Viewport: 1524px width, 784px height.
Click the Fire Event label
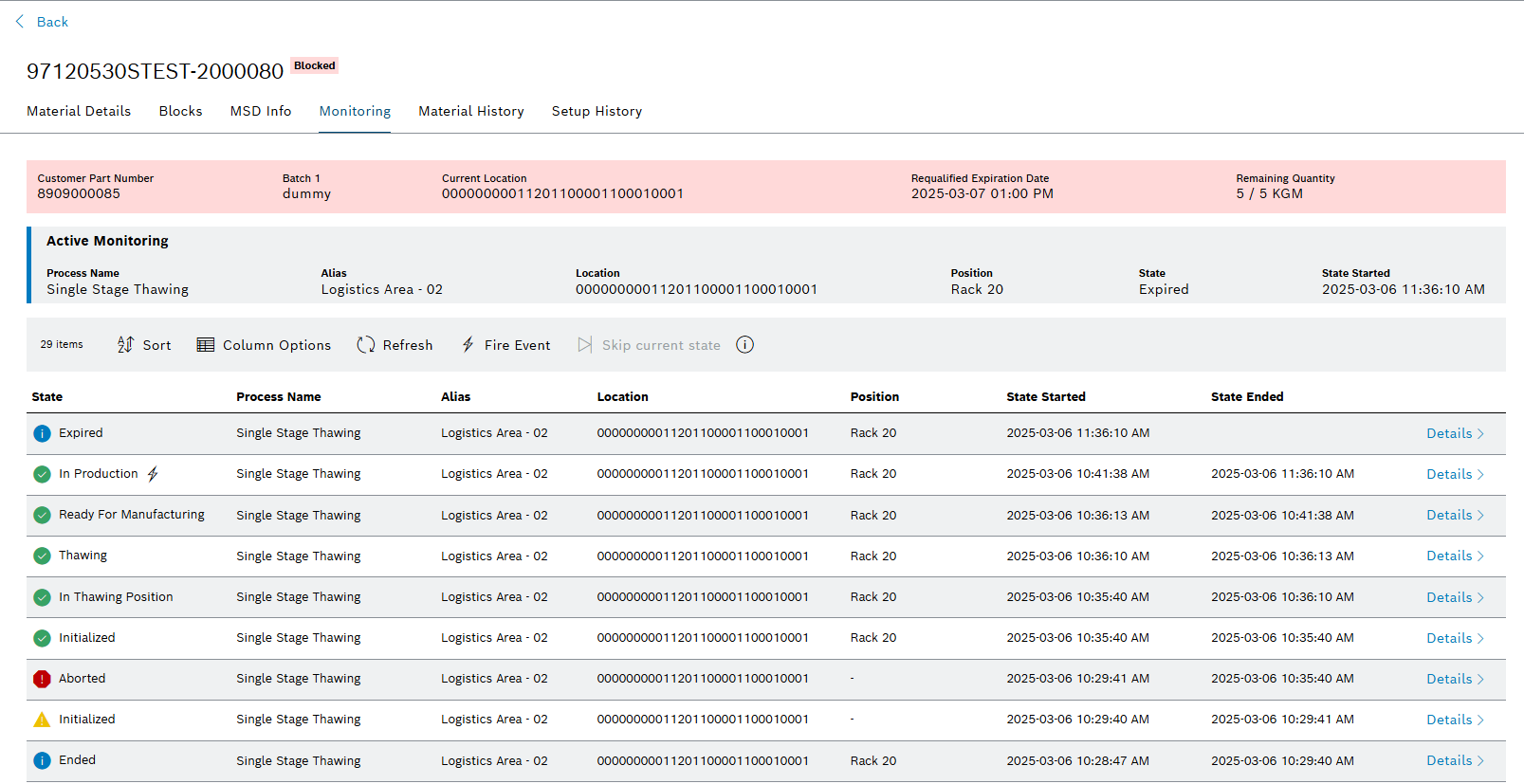517,345
